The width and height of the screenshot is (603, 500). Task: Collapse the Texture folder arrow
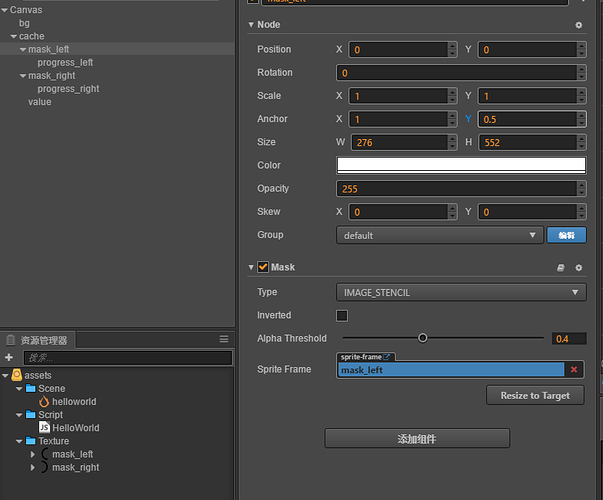click(x=19, y=441)
